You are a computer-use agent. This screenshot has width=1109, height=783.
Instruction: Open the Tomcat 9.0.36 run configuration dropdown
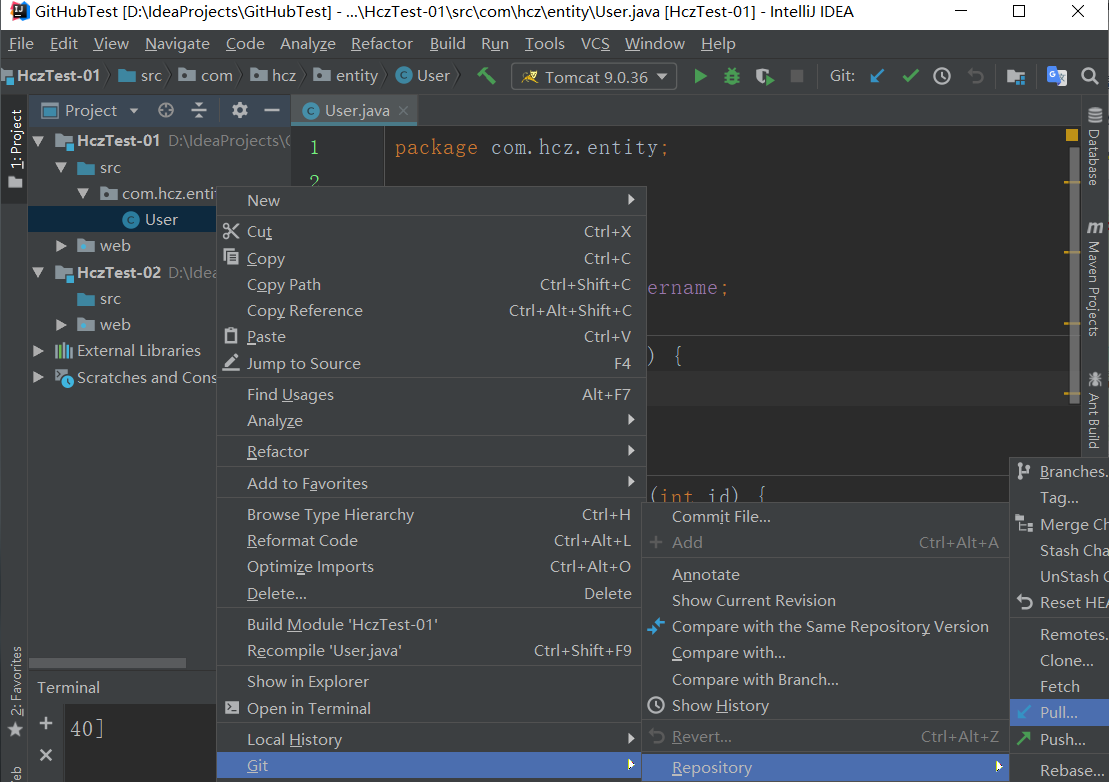coord(594,76)
